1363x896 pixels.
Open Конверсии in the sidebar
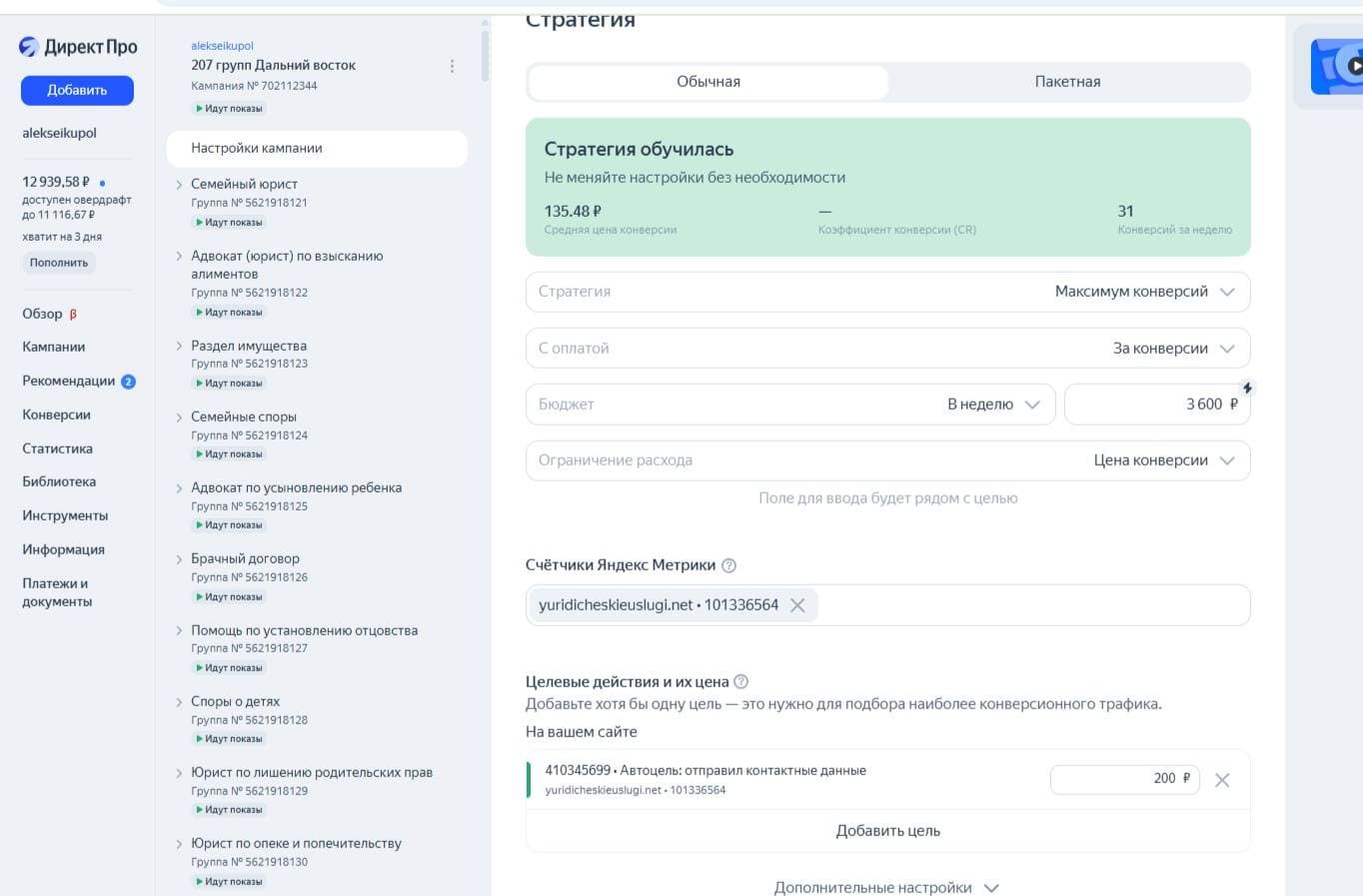click(x=56, y=415)
